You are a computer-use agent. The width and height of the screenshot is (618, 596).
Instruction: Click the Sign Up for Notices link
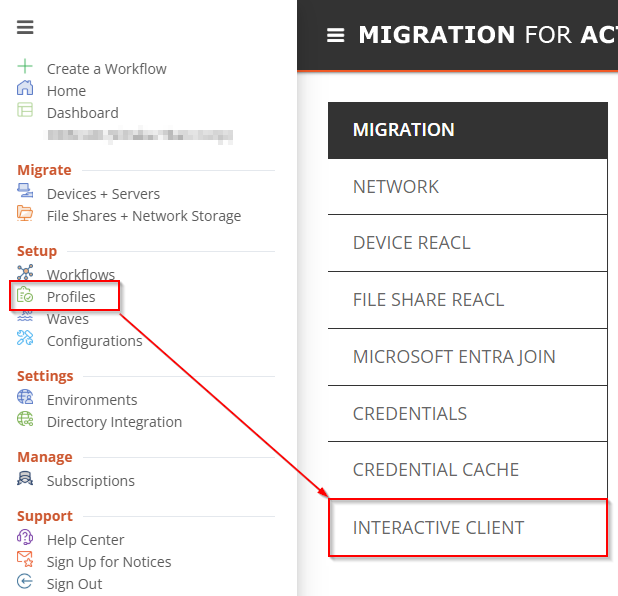[108, 562]
